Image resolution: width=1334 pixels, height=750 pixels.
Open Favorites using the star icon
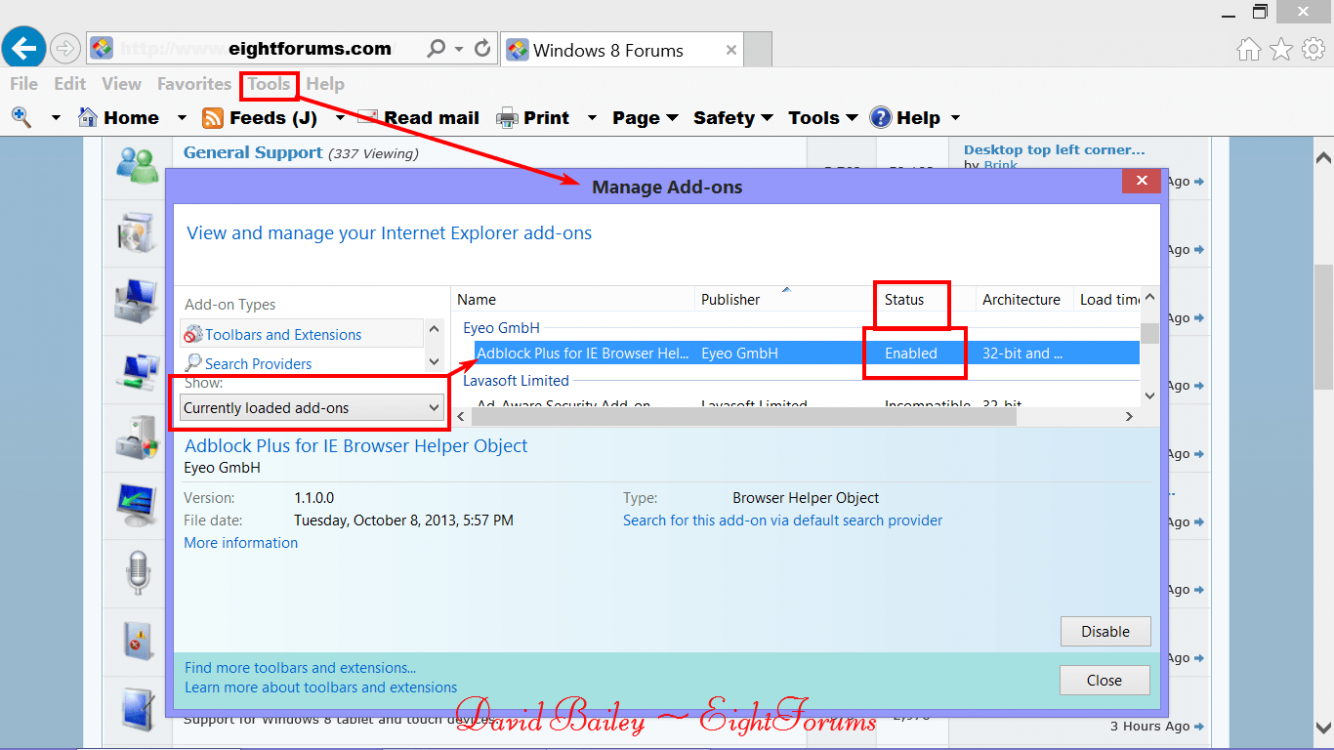pyautogui.click(x=1281, y=49)
